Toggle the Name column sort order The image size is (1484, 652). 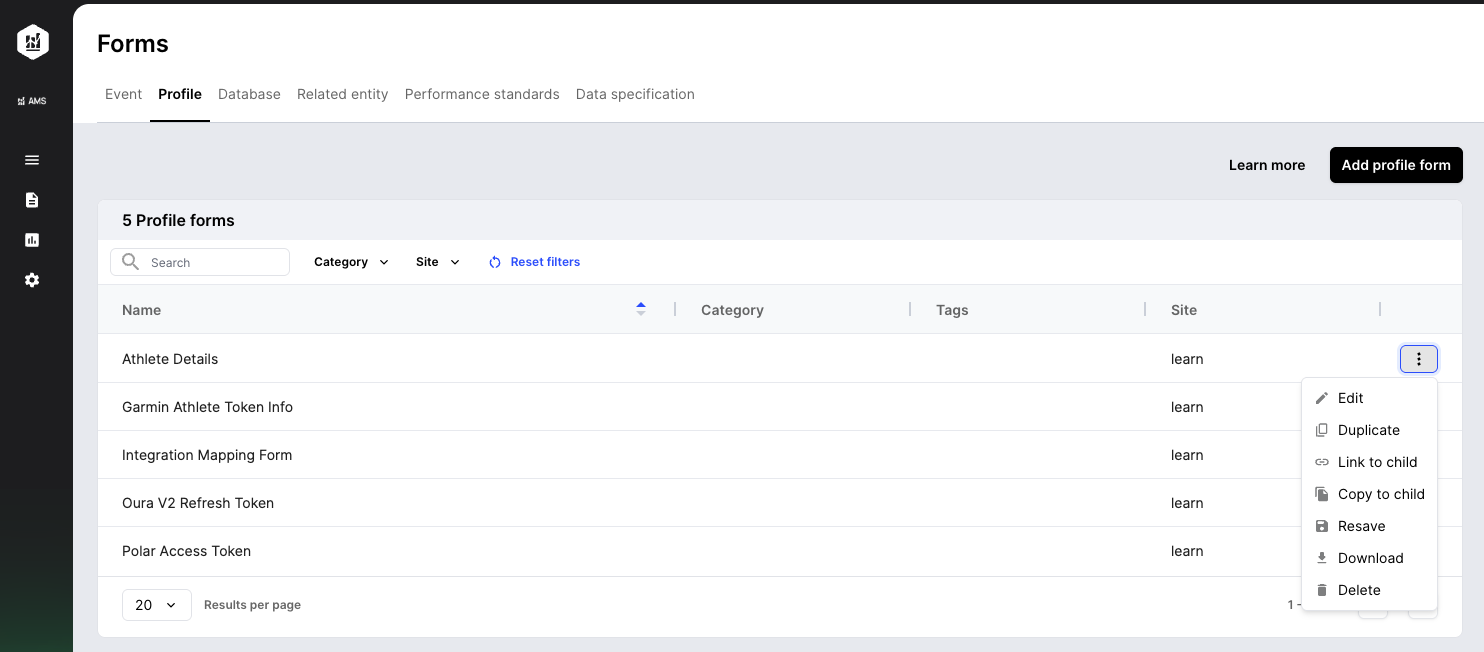[x=641, y=309]
